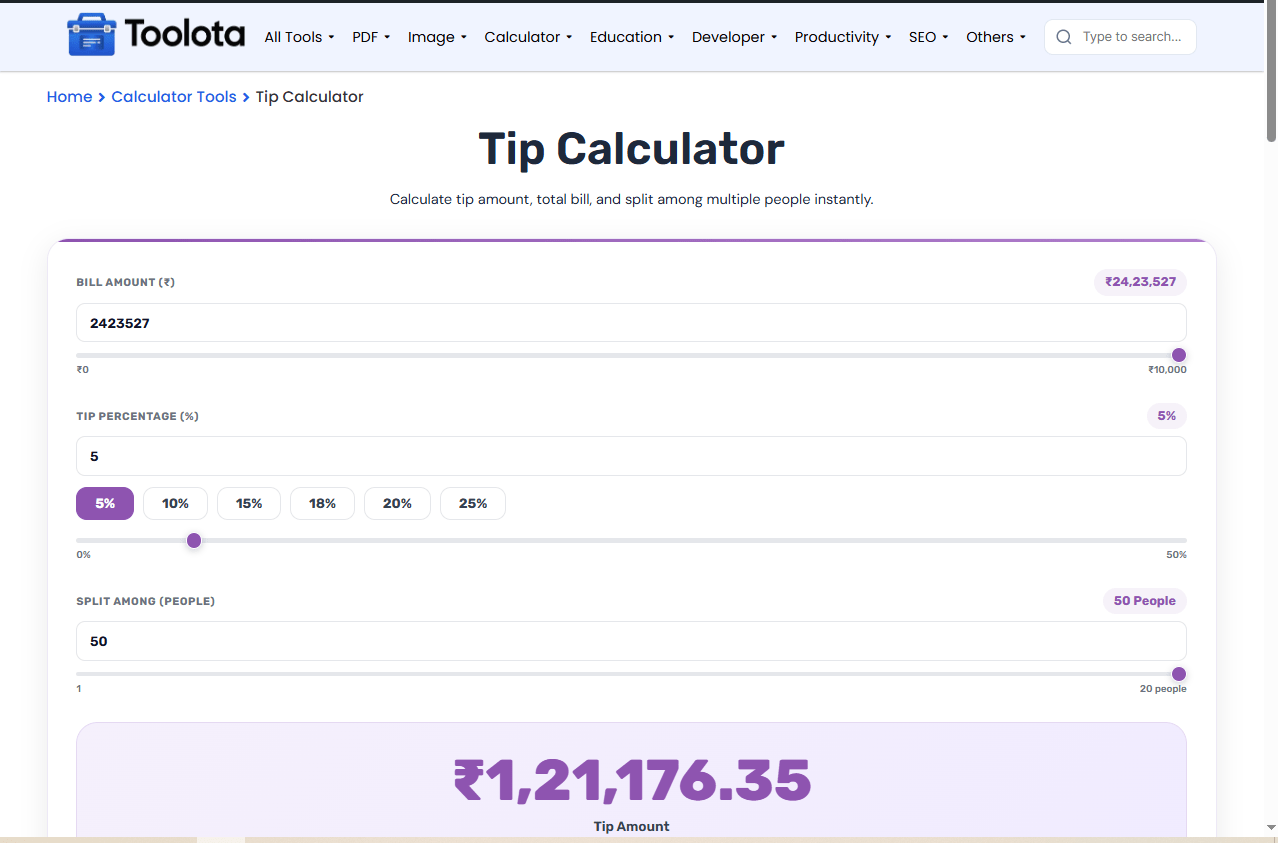This screenshot has height=843, width=1278.
Task: Click the 5% tip value badge
Action: [1167, 415]
